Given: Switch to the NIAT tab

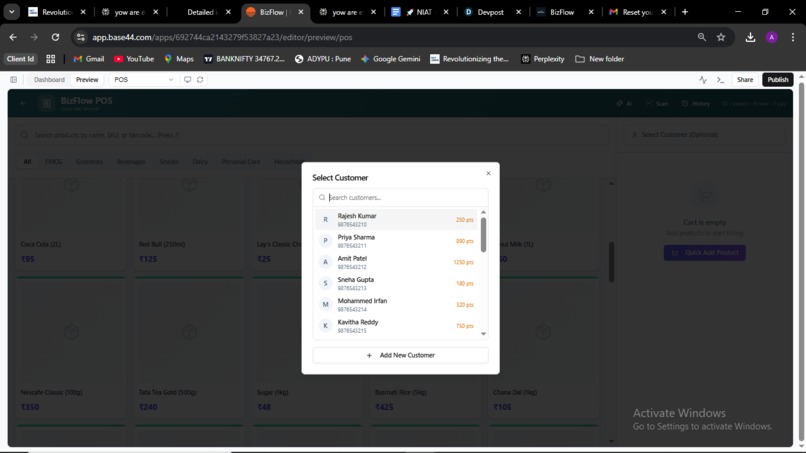Looking at the screenshot, I should (x=419, y=12).
